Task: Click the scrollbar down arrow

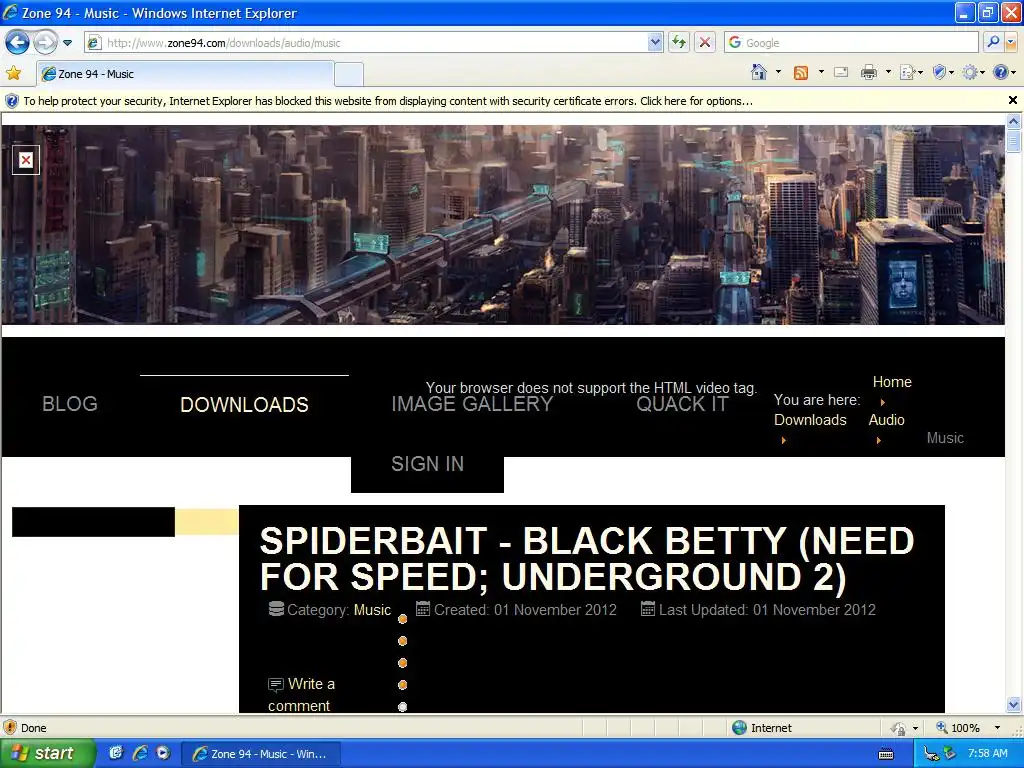Action: tap(1014, 705)
